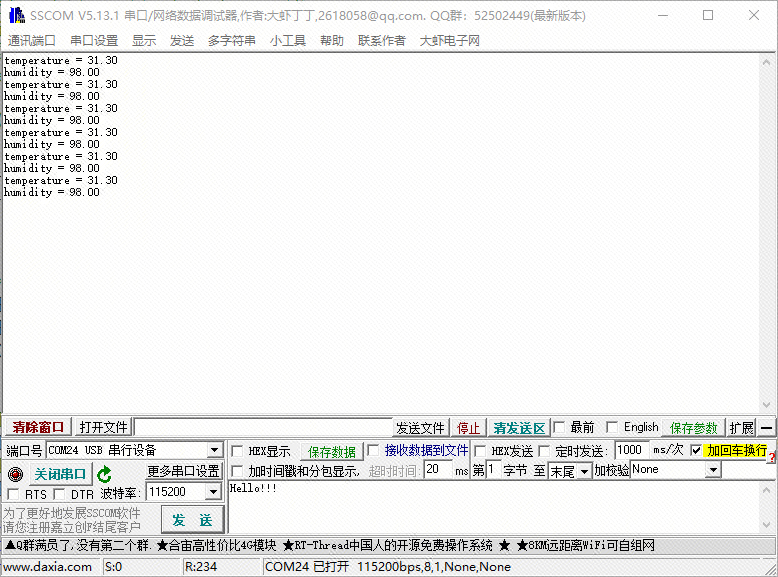Open the 帮助 menu
Image resolution: width=778 pixels, height=577 pixels.
332,41
